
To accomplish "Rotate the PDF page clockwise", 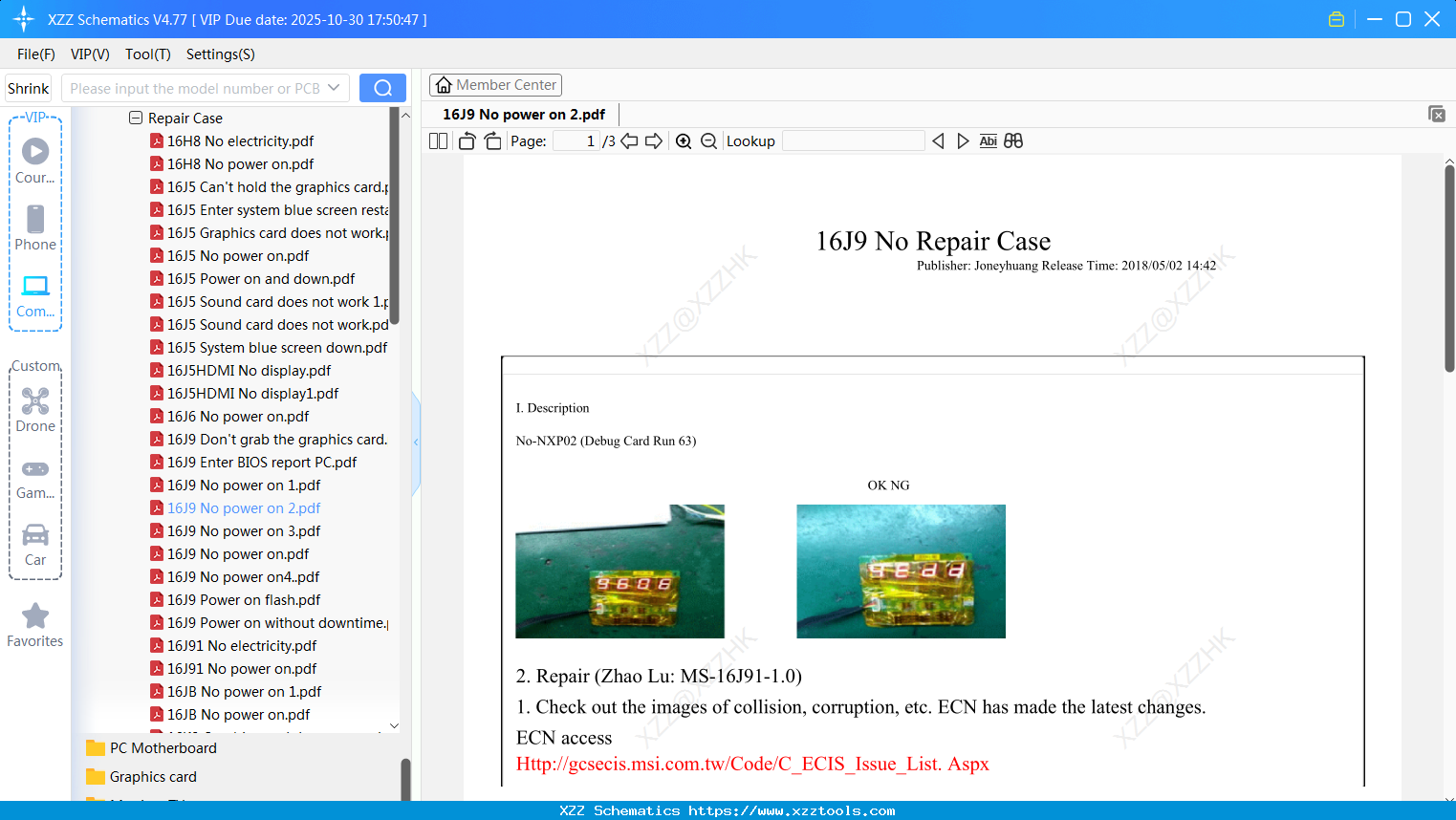I will pos(492,141).
